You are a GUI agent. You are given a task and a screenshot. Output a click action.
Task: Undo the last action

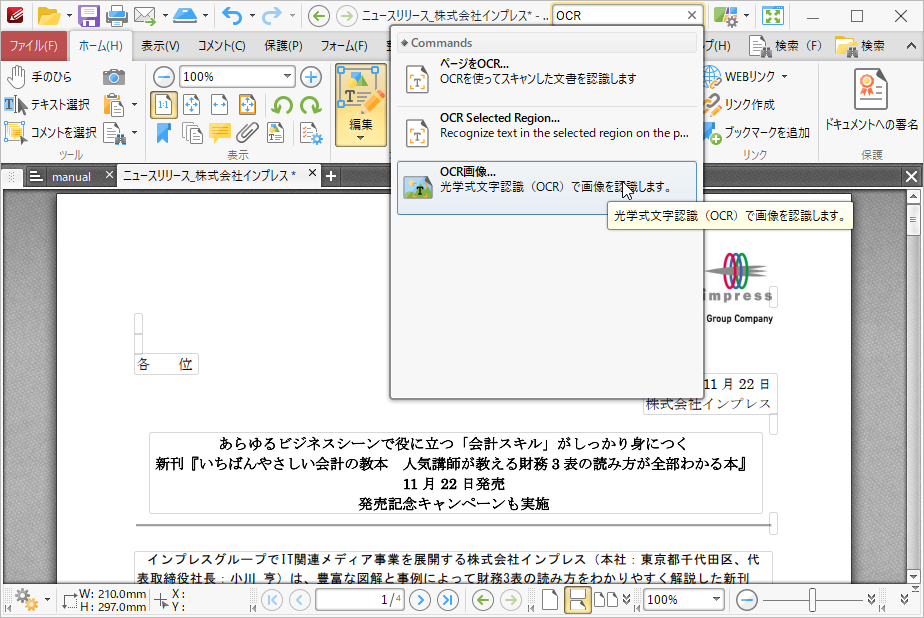pos(232,16)
